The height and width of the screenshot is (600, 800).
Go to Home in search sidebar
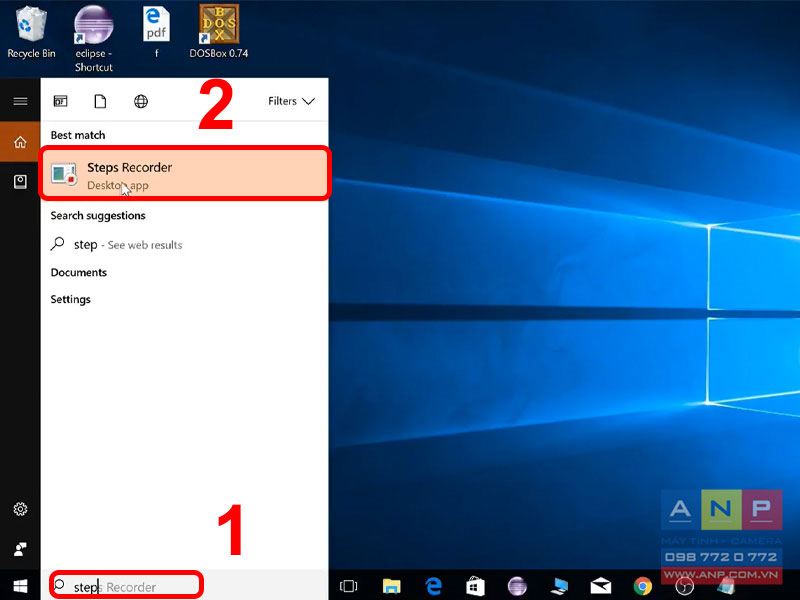click(x=20, y=142)
